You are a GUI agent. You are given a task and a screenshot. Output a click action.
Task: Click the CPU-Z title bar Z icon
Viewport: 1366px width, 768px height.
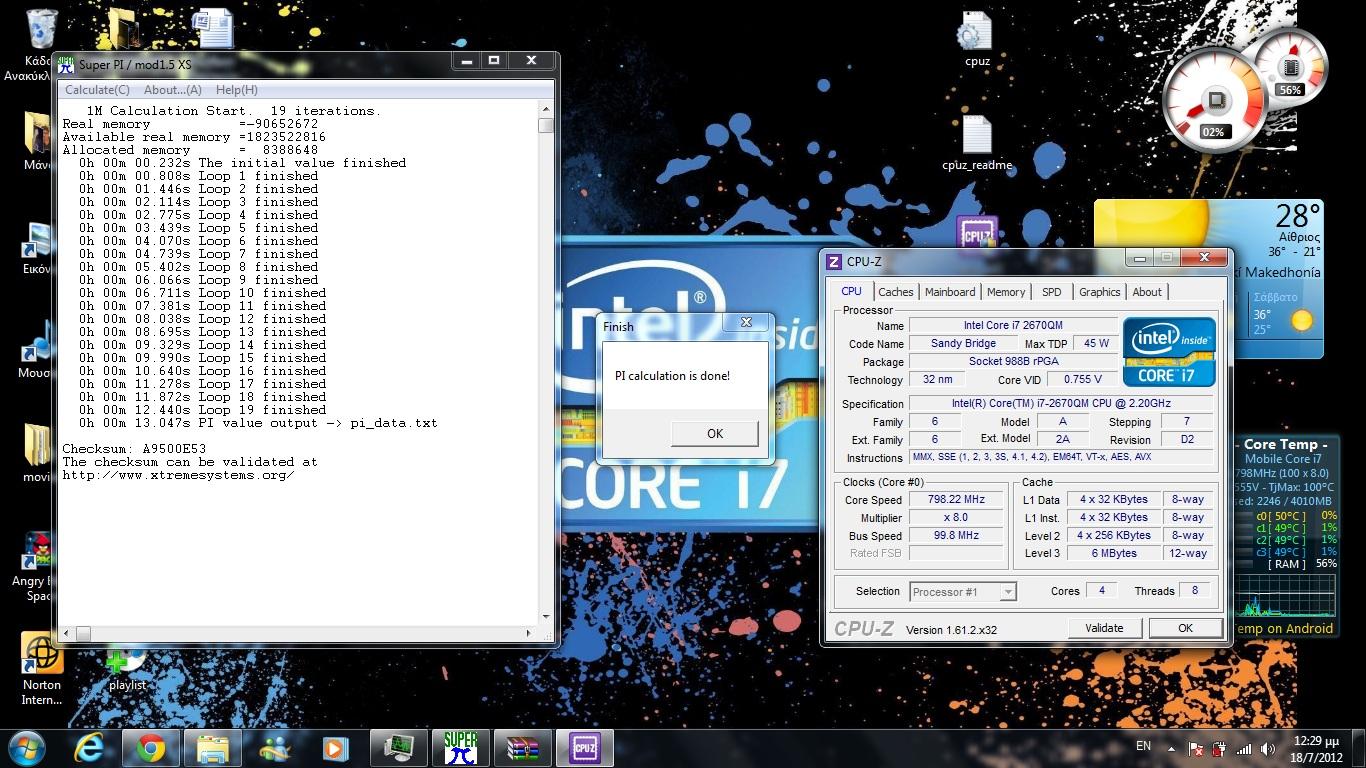click(834, 262)
